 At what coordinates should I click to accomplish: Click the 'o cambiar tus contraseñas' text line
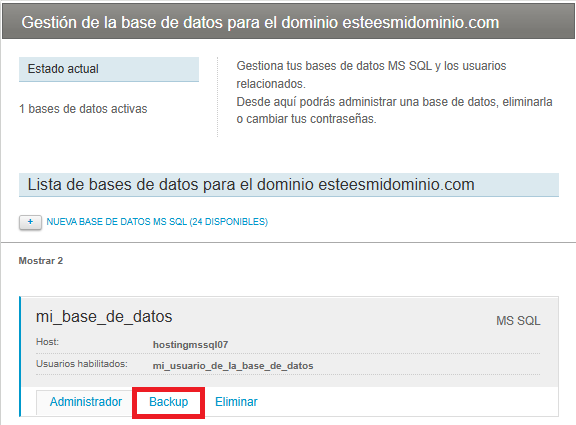pos(306,119)
